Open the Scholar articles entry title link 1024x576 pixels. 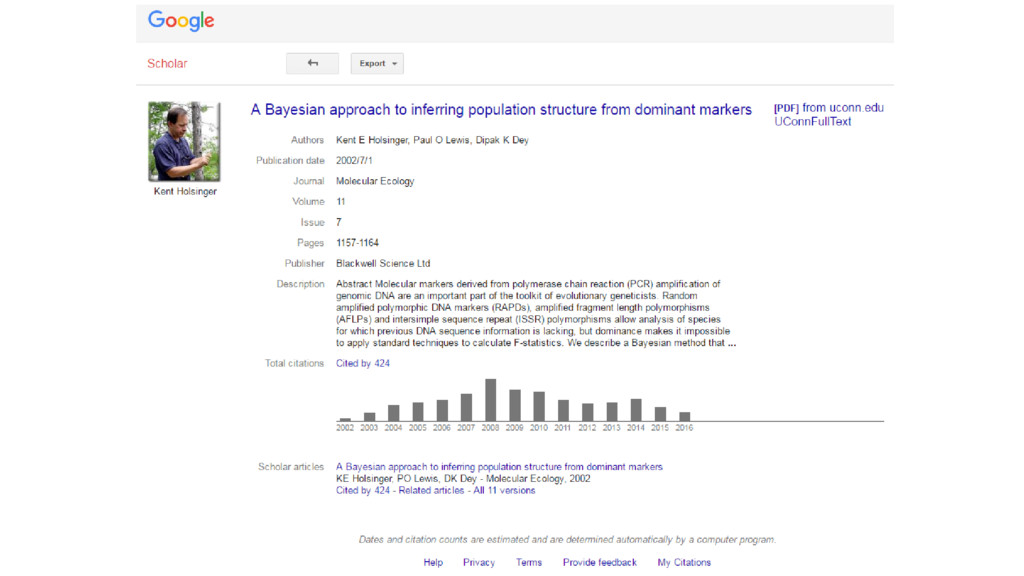499,467
